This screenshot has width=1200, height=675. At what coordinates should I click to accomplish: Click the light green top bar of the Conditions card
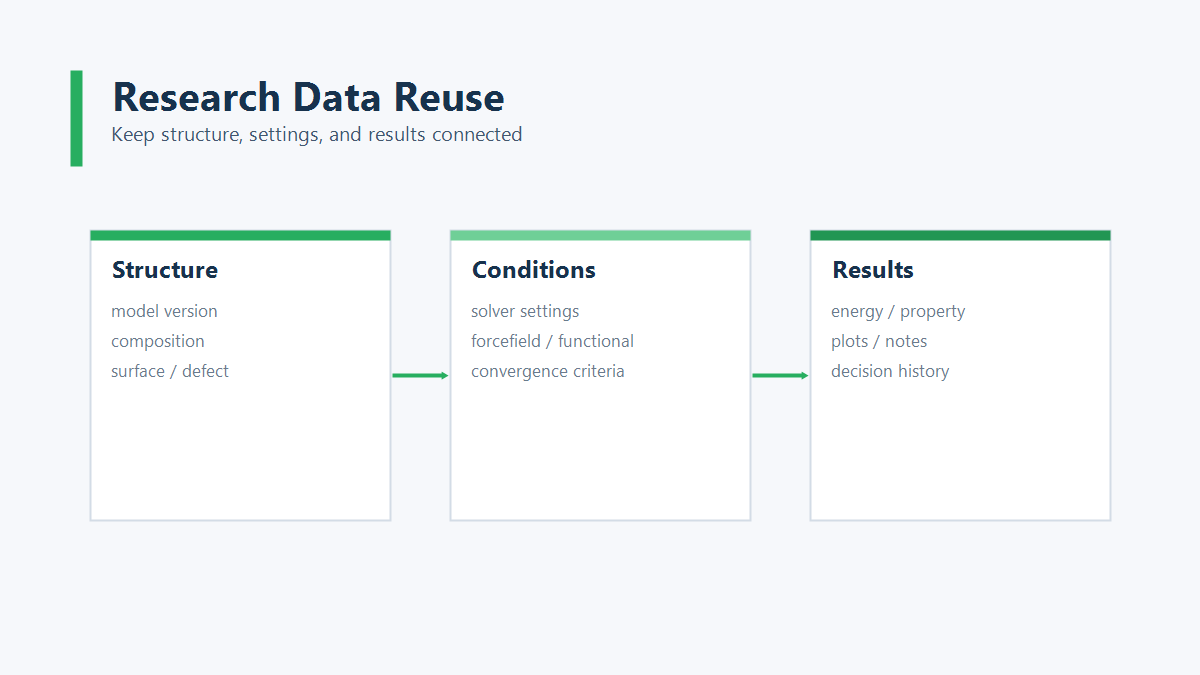tap(600, 235)
